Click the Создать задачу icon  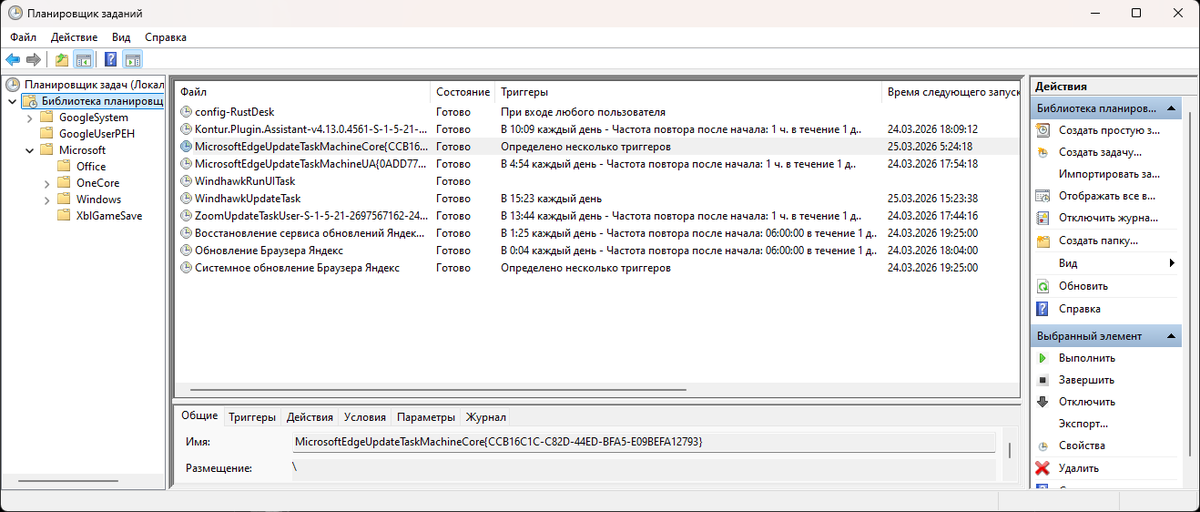(1042, 152)
